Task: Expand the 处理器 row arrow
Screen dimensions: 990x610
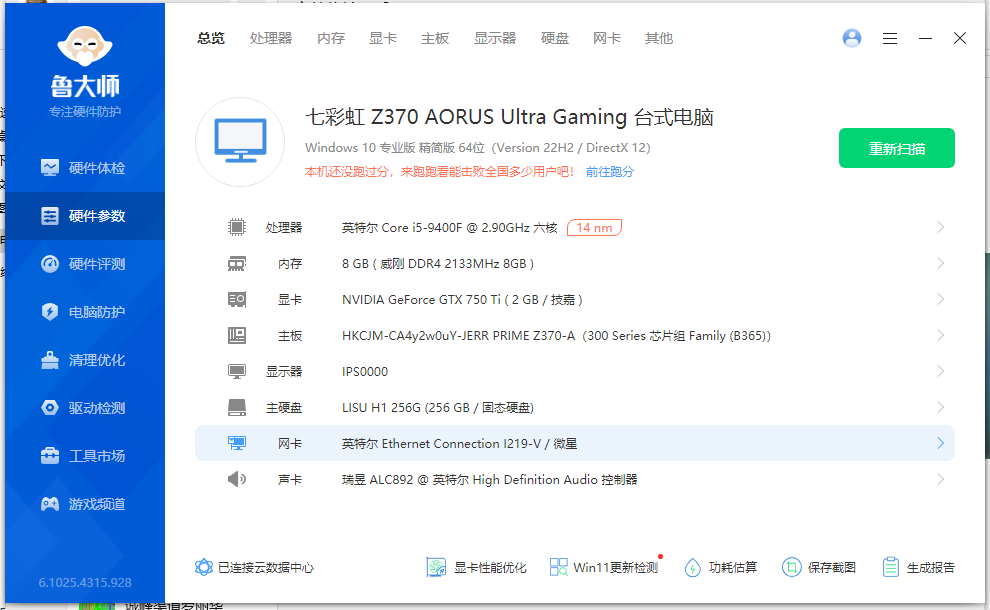Action: click(940, 228)
